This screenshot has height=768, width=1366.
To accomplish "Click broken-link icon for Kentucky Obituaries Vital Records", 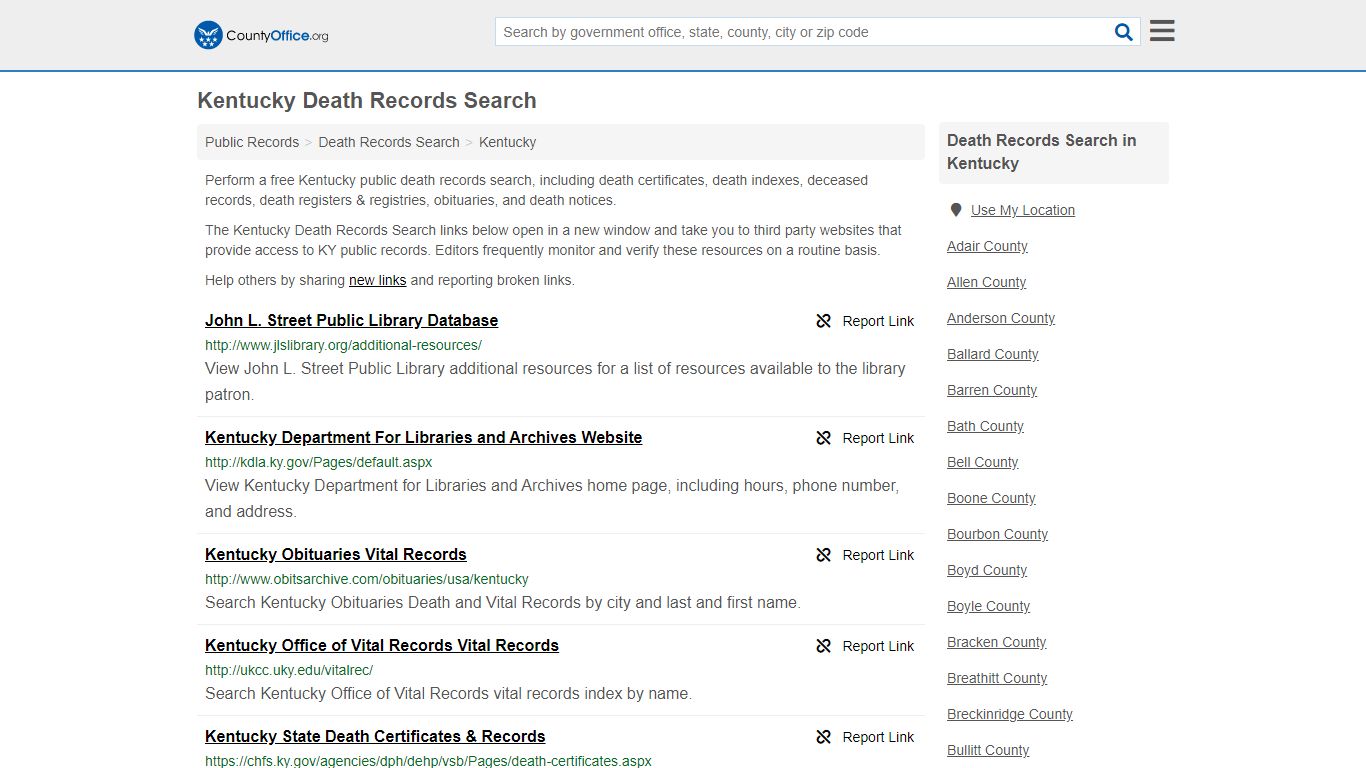I will coord(824,555).
